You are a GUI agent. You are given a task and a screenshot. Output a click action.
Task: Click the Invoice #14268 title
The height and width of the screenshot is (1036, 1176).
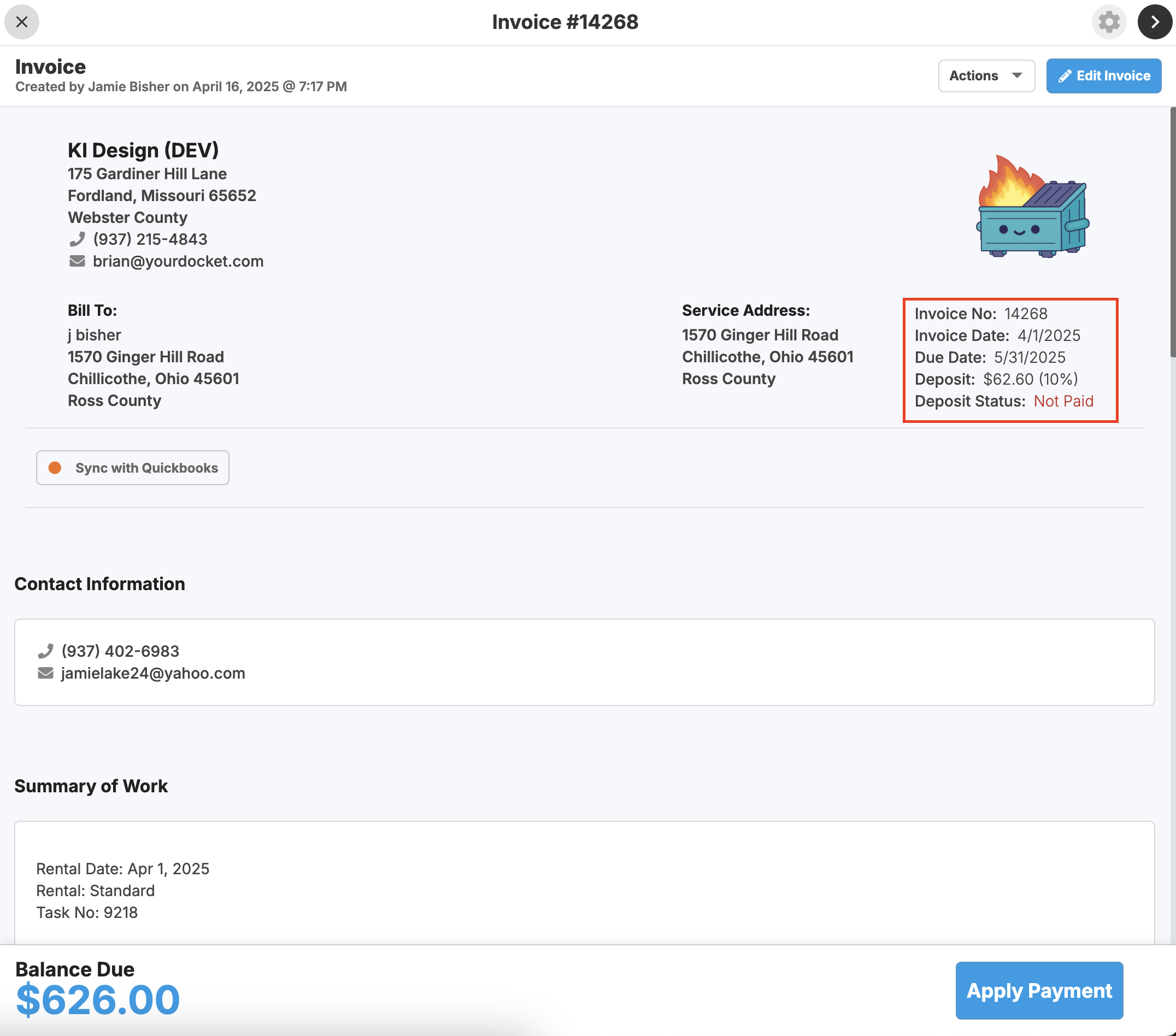[x=565, y=22]
